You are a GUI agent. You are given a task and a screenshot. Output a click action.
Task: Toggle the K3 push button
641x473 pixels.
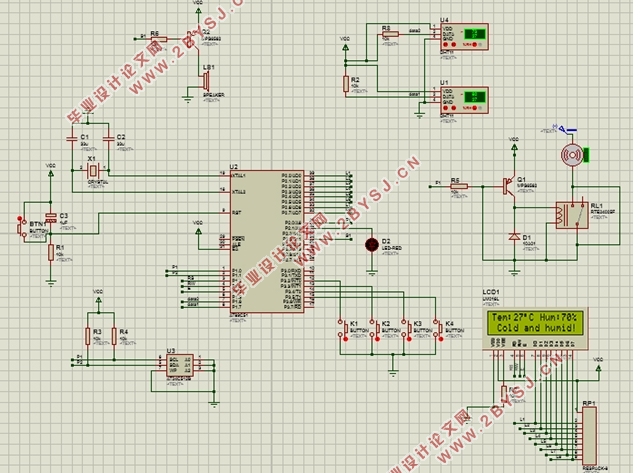(x=406, y=329)
